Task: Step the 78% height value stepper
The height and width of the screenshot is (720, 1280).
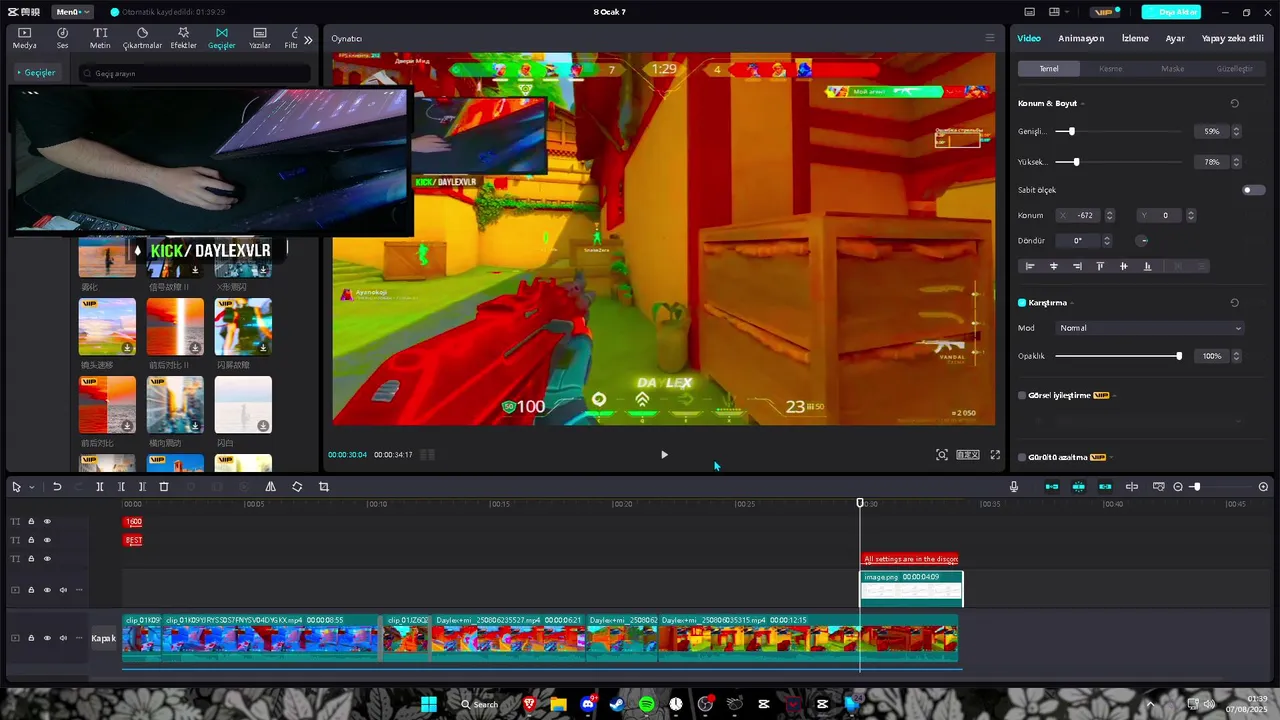Action: pyautogui.click(x=1236, y=162)
